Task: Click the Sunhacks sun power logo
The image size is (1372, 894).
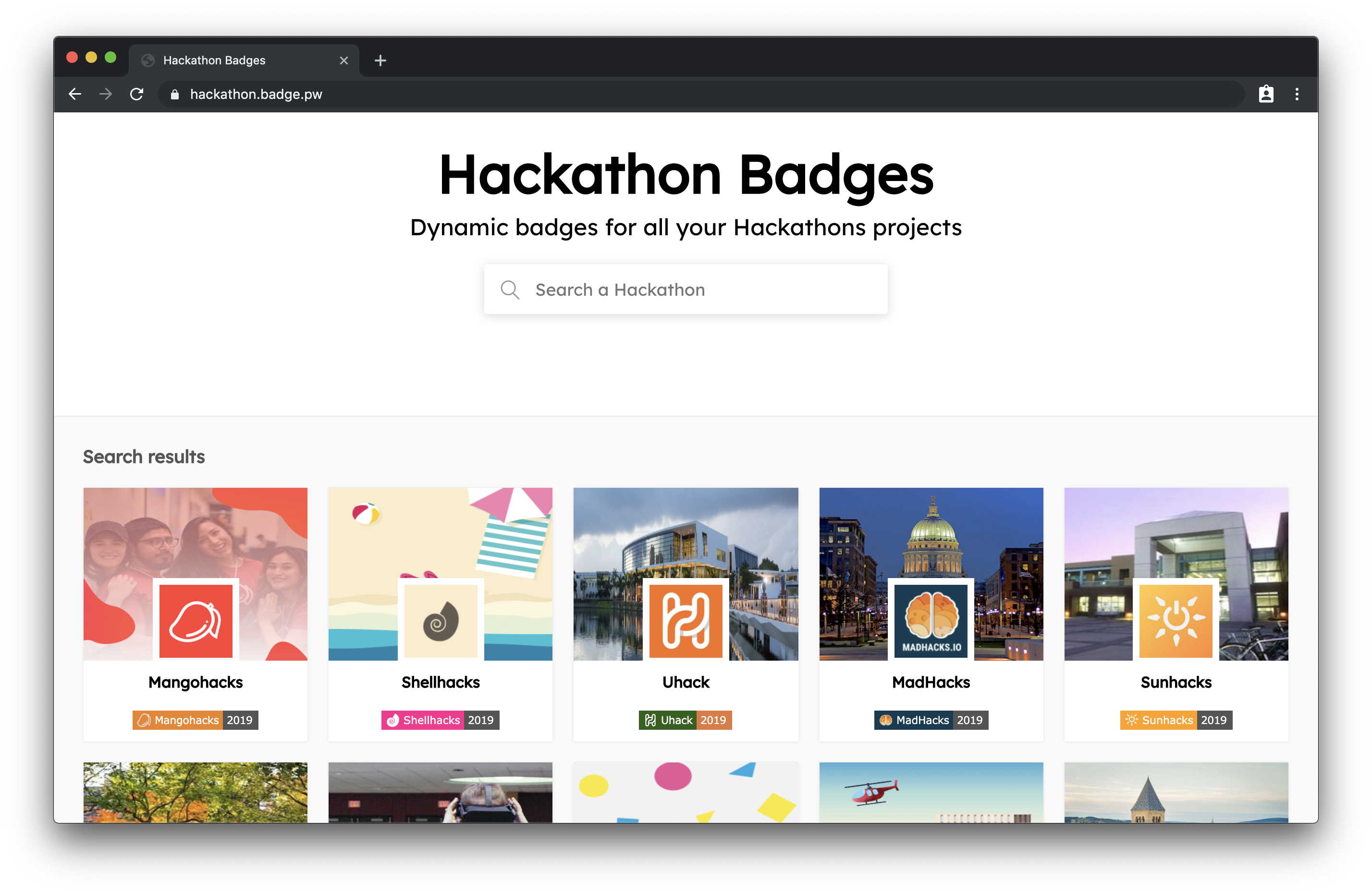Action: click(x=1176, y=620)
